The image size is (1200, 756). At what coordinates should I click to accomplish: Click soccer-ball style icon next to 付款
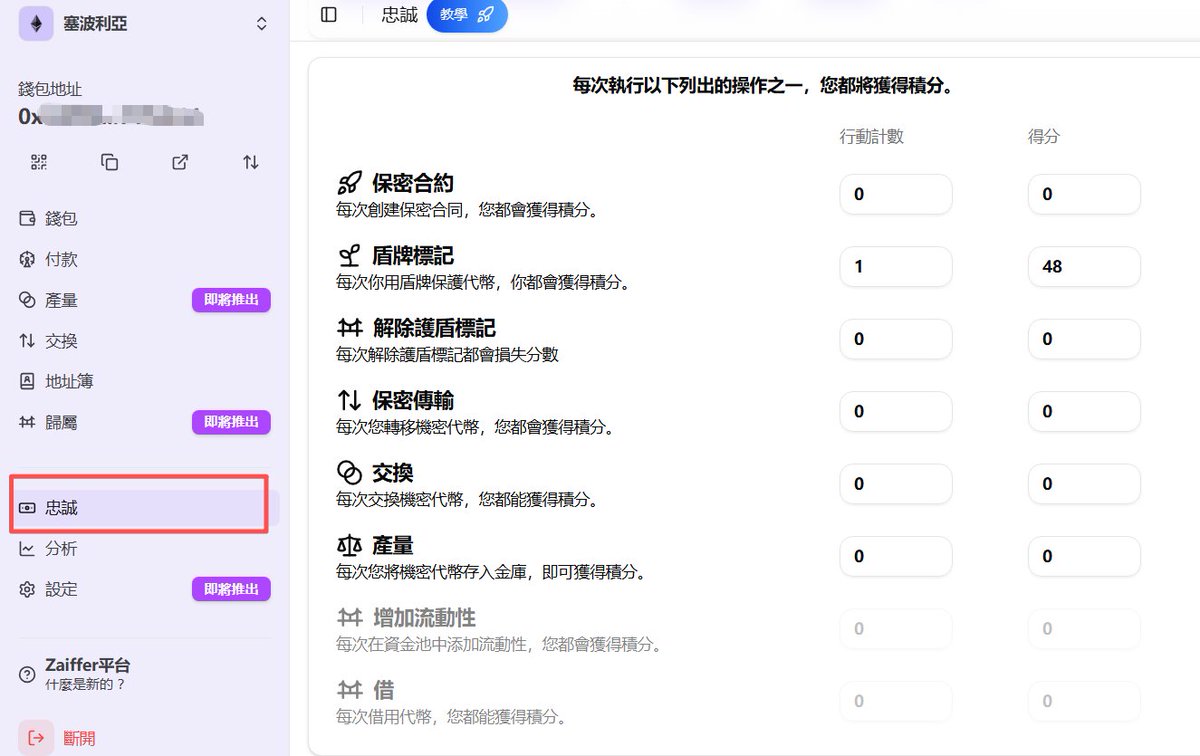tap(27, 259)
